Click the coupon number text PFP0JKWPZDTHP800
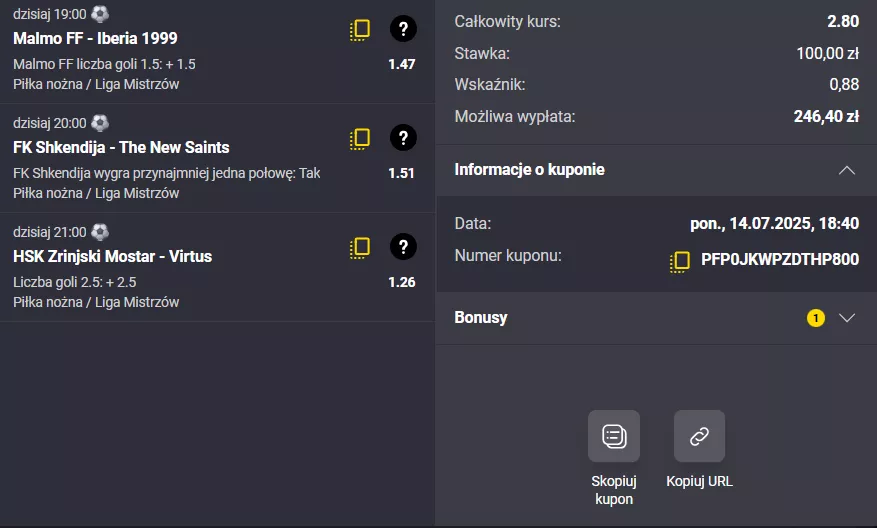The width and height of the screenshot is (877, 528). click(780, 259)
